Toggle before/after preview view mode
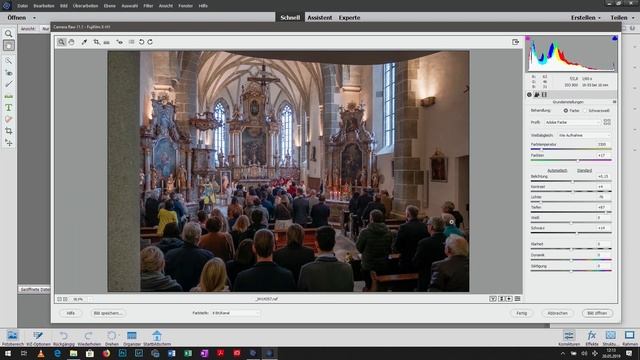Image resolution: width=640 pixels, height=360 pixels. click(493, 299)
